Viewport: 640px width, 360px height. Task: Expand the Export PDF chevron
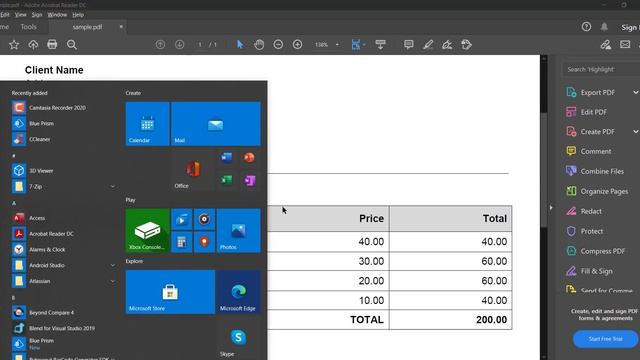(636, 93)
